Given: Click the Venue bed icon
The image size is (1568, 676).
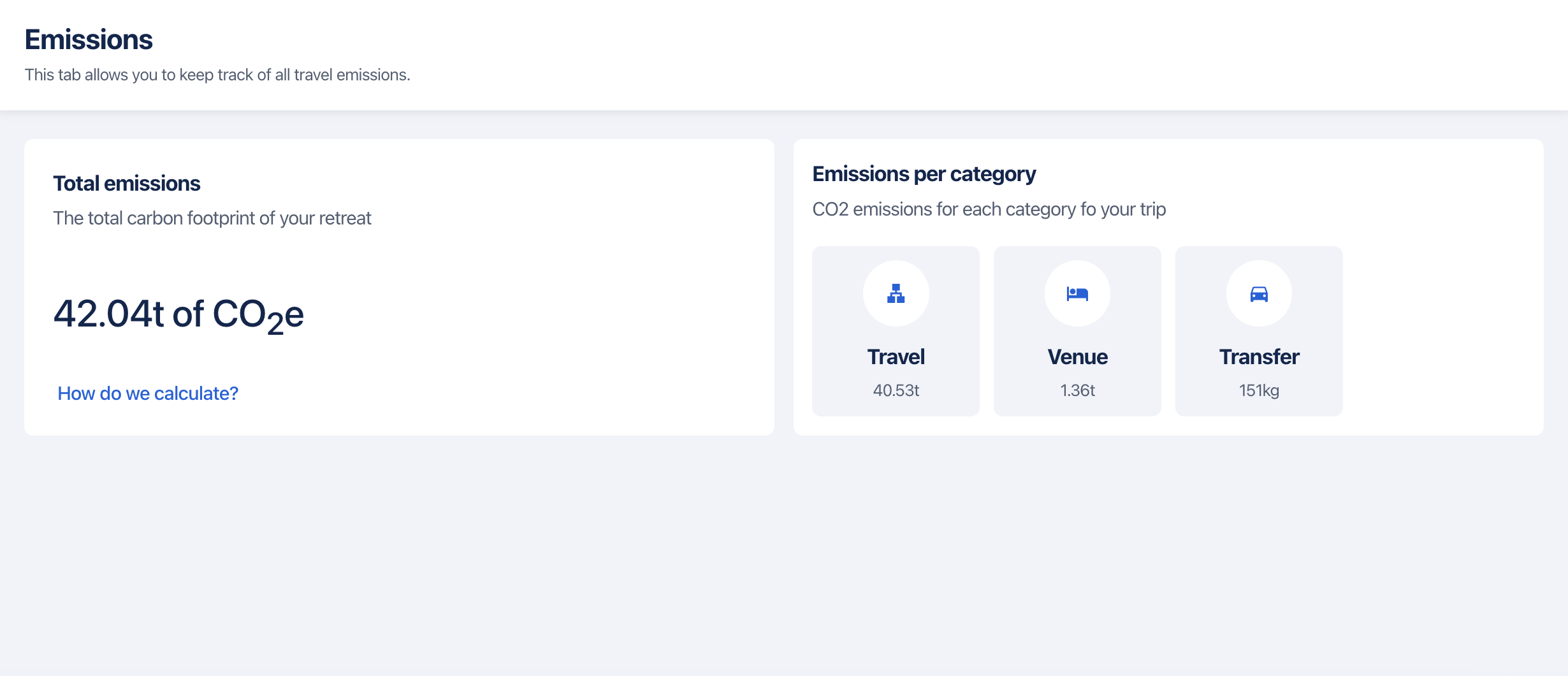Looking at the screenshot, I should coord(1077,293).
